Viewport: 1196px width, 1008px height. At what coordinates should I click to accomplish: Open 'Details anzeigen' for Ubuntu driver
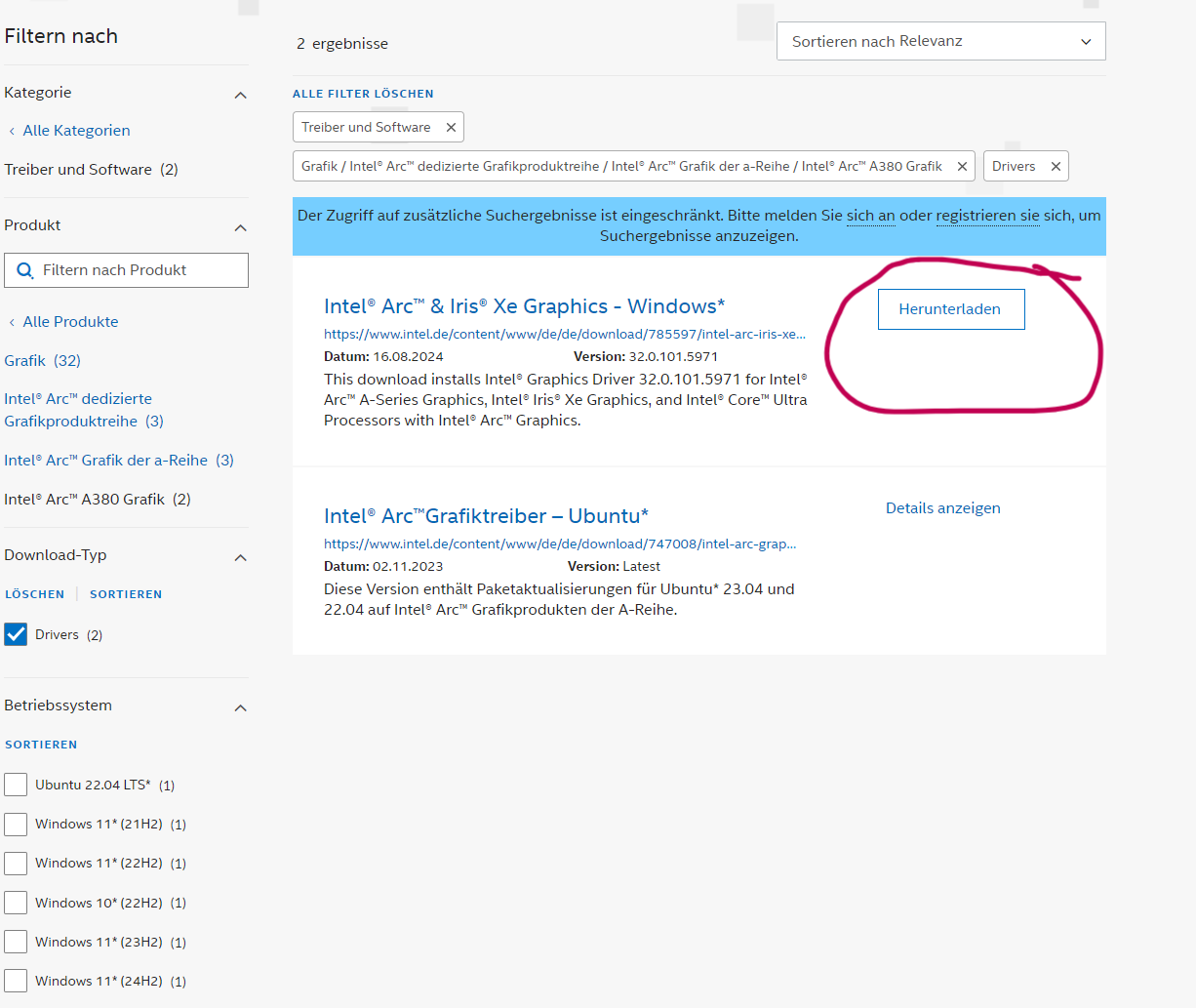(943, 508)
